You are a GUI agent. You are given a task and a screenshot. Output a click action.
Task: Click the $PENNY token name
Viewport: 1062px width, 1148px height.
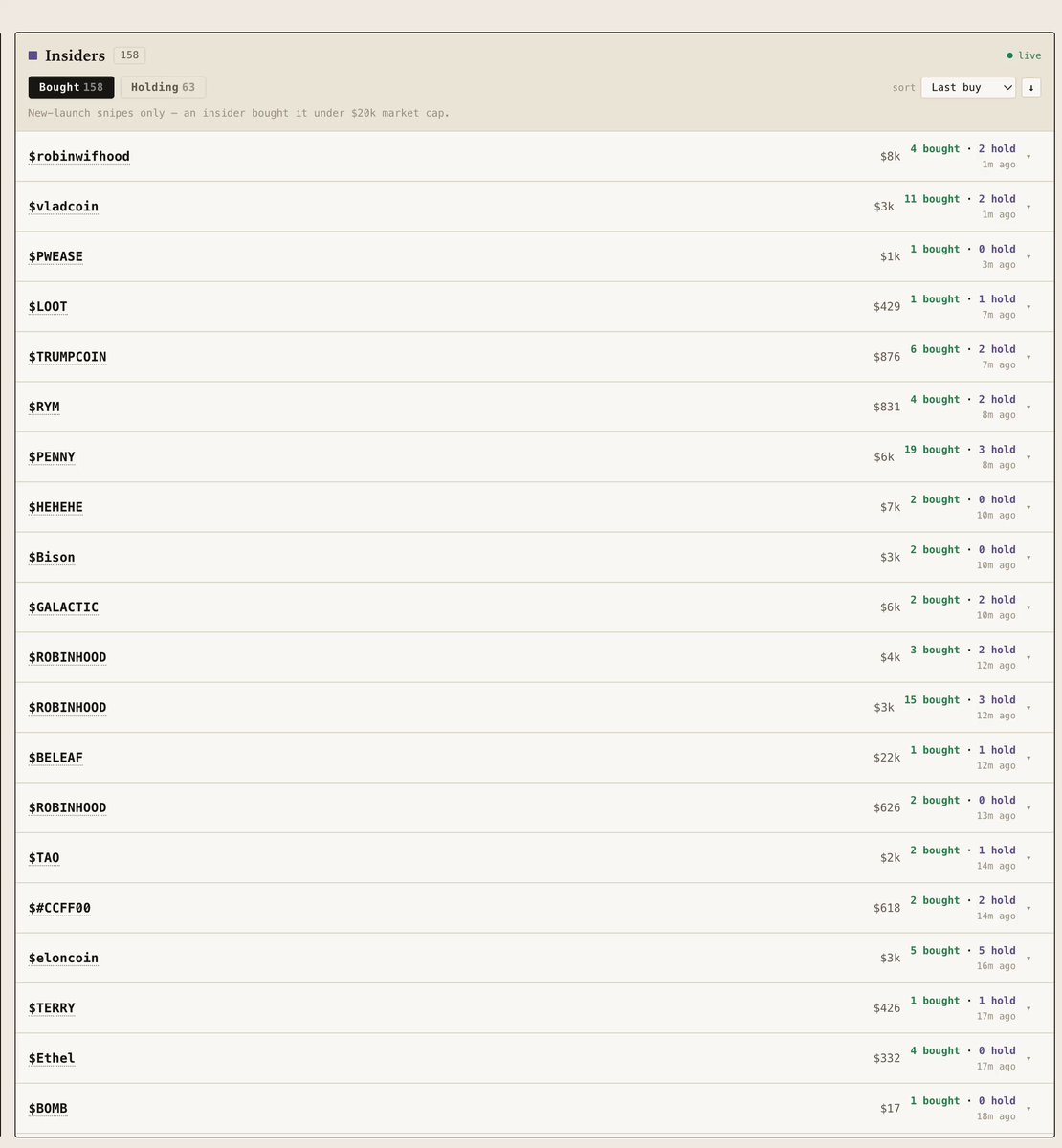(52, 457)
